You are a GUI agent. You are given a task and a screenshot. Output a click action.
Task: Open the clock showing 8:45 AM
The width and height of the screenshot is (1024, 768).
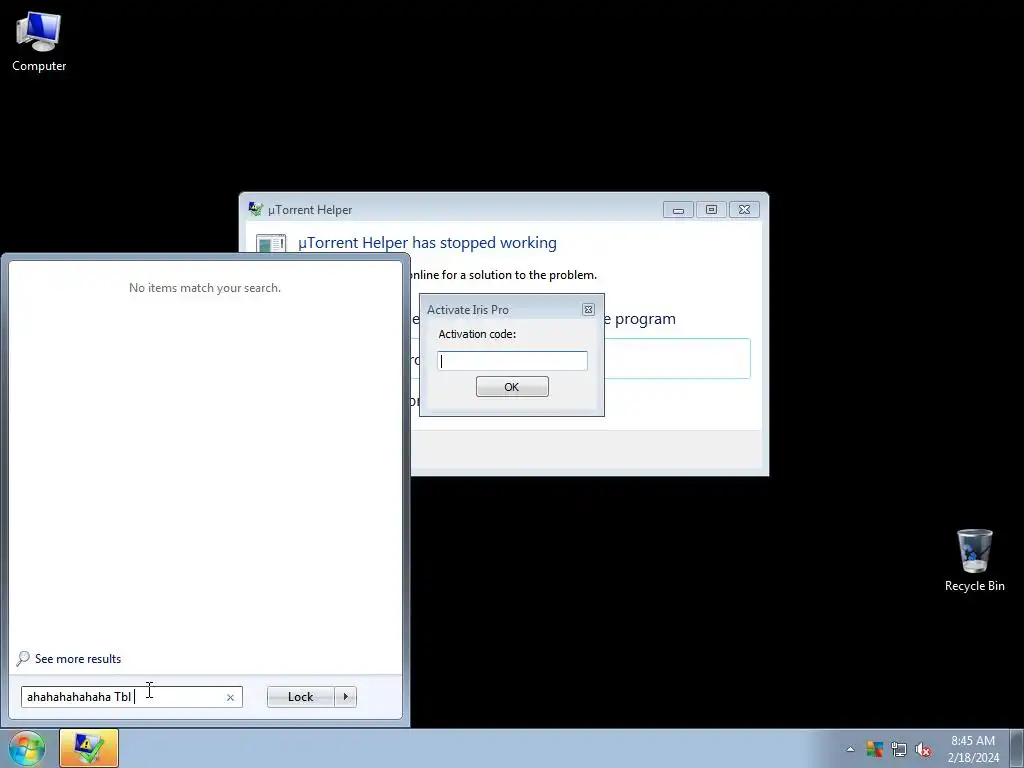tap(973, 748)
